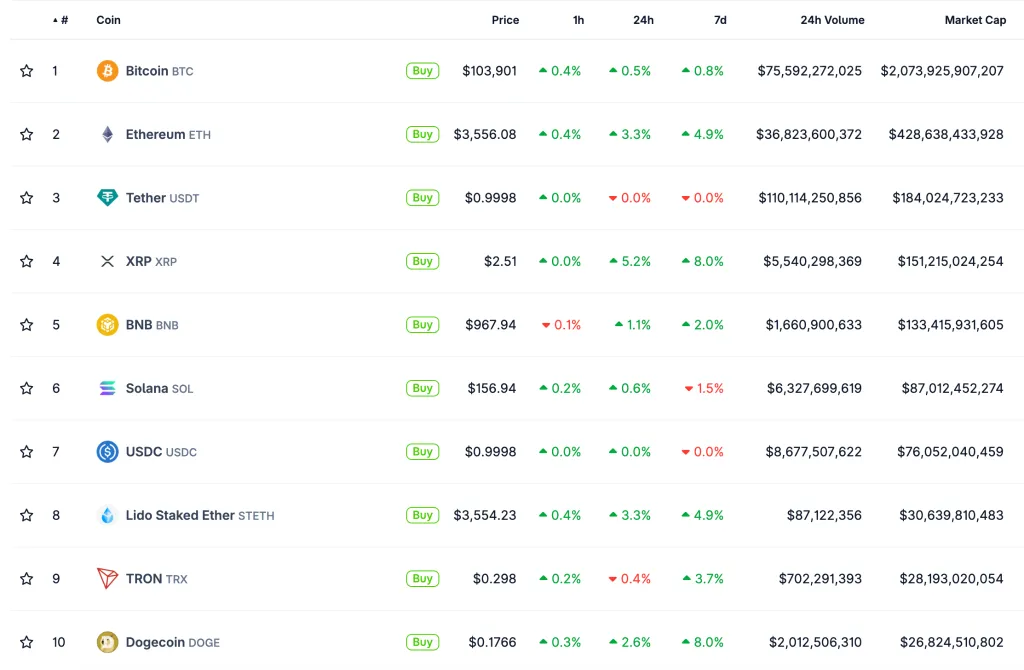
Task: Favorite Dogecoin with its star
Action: (27, 642)
